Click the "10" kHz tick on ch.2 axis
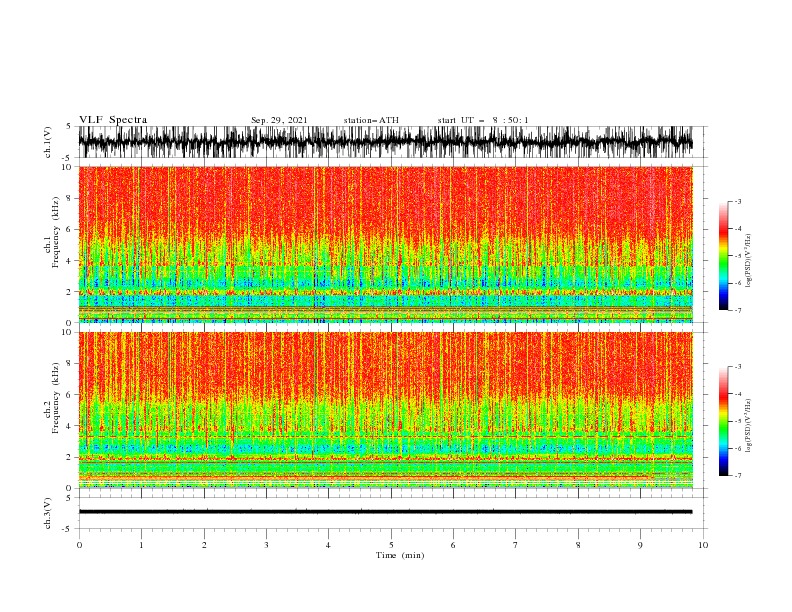The height and width of the screenshot is (612, 792). (x=69, y=332)
